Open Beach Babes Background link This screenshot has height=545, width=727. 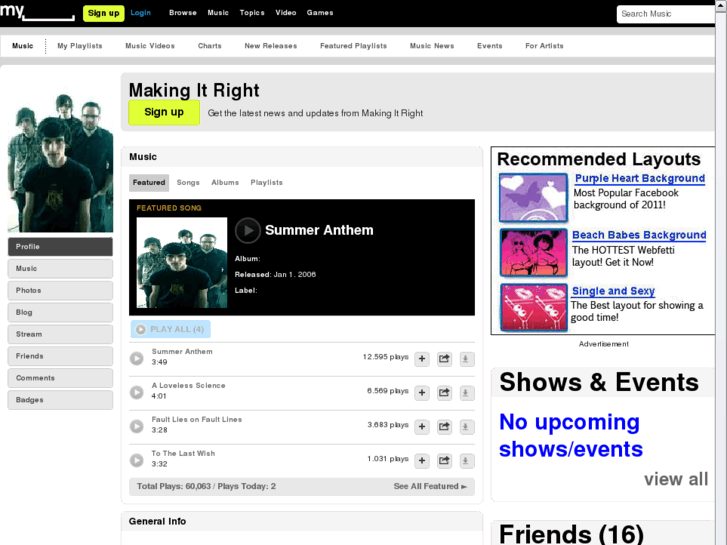(639, 235)
